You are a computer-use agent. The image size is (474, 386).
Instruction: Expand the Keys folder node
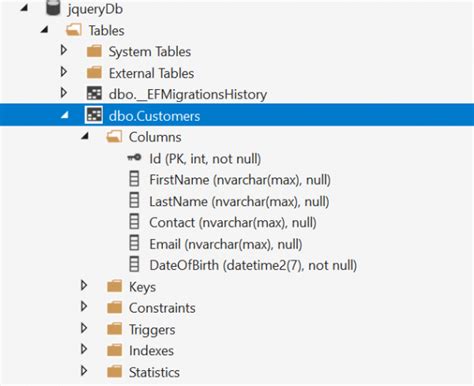tap(84, 285)
